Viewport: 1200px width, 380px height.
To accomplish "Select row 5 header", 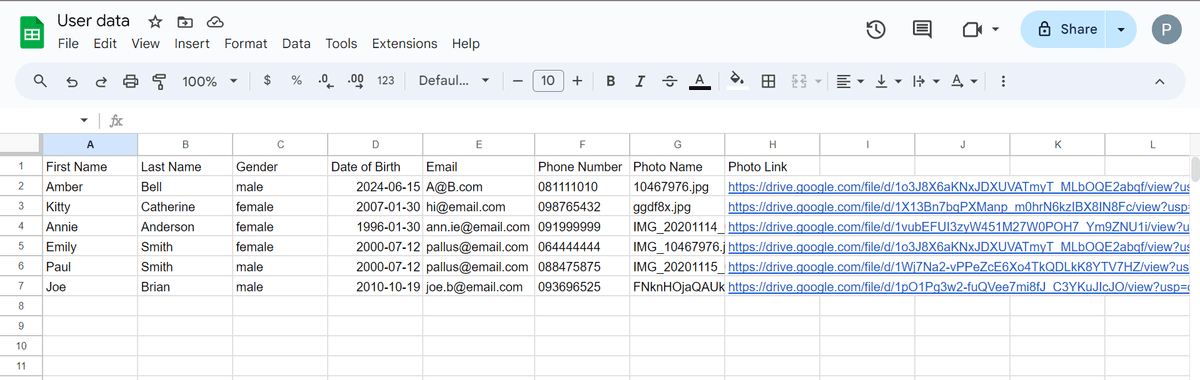I will 21,247.
